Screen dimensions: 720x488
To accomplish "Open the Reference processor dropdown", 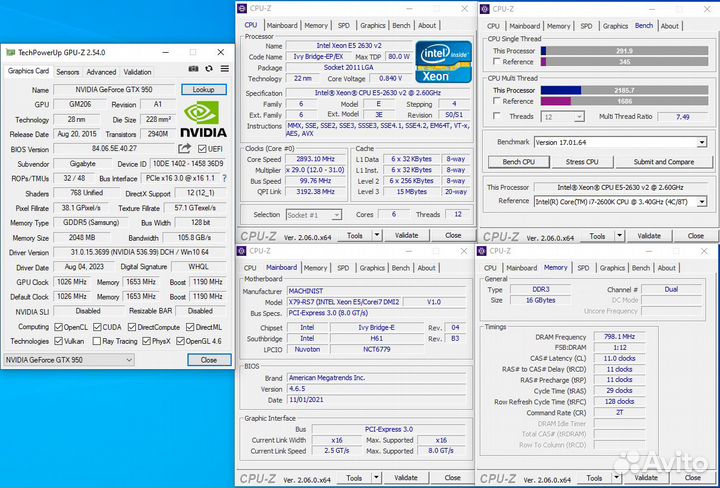I will (620, 202).
